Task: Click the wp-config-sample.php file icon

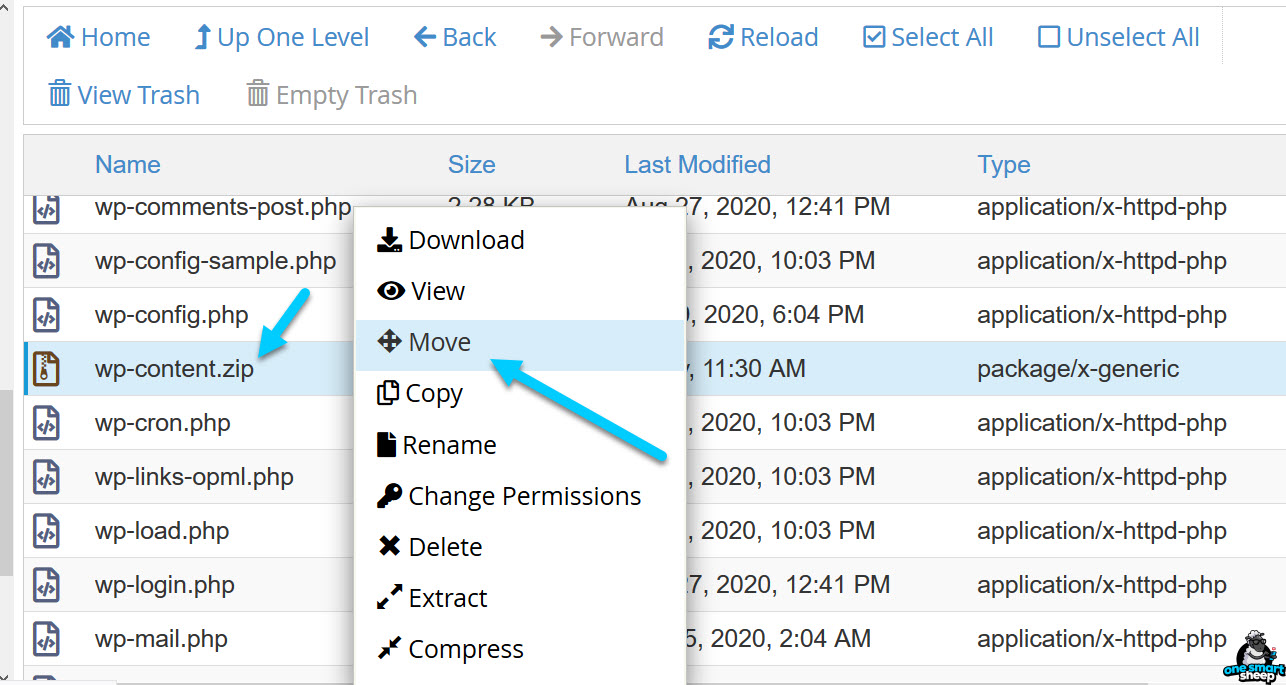Action: 46,261
